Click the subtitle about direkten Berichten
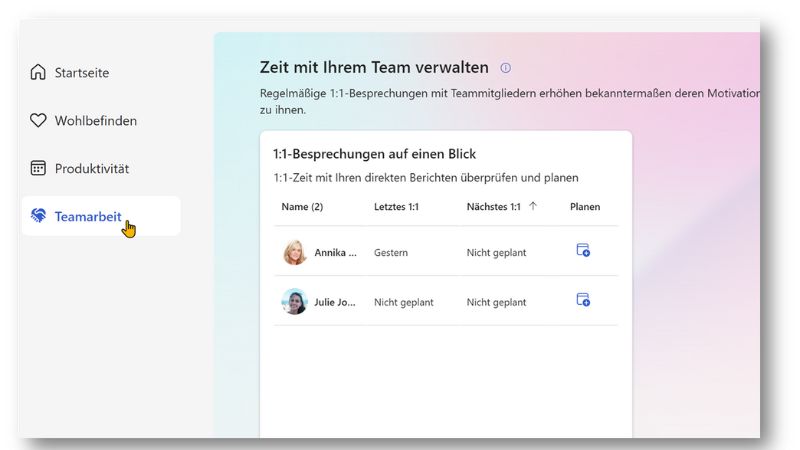Screen dimensions: 800x450 tap(426, 178)
